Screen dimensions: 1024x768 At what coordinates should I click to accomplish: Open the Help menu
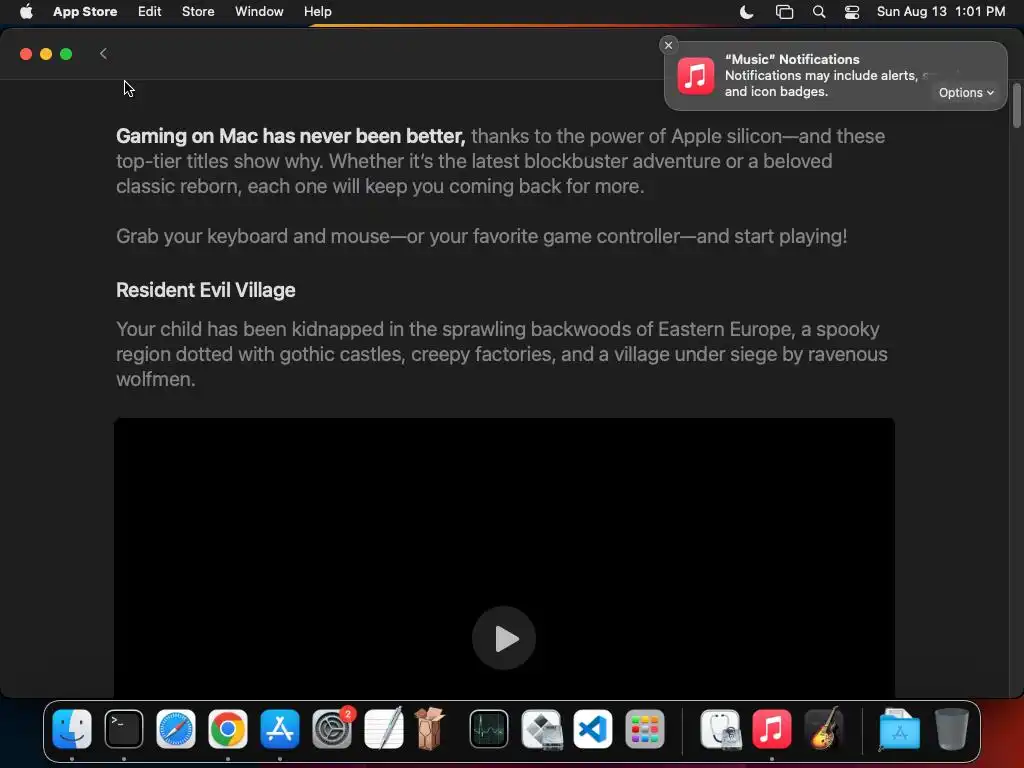(317, 12)
